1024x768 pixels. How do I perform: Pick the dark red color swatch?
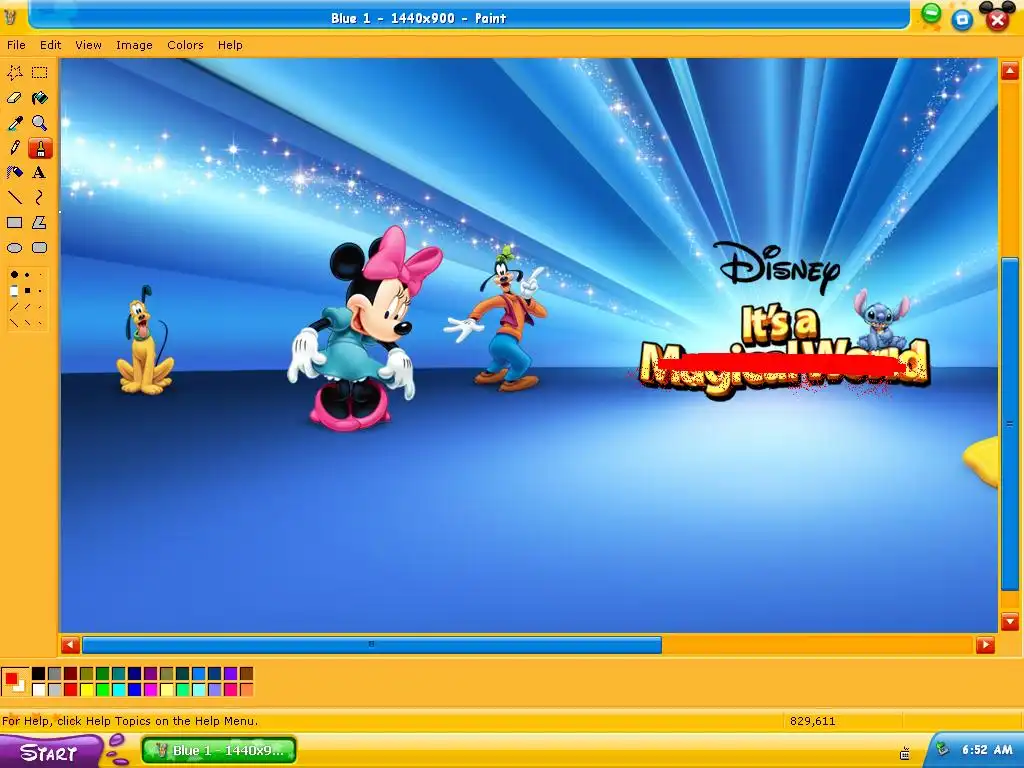(x=71, y=673)
